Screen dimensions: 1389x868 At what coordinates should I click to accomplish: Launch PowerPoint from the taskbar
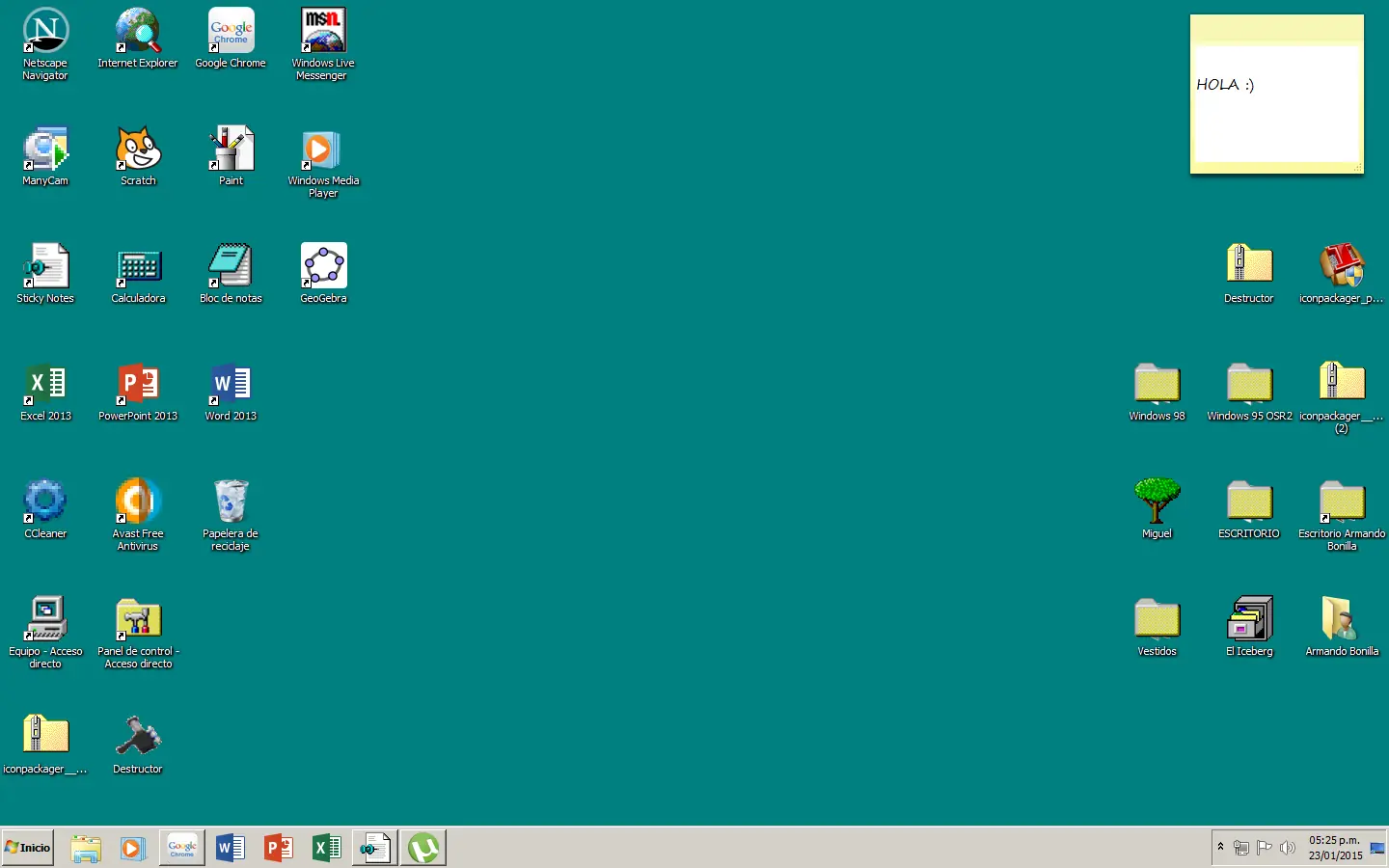[x=279, y=848]
